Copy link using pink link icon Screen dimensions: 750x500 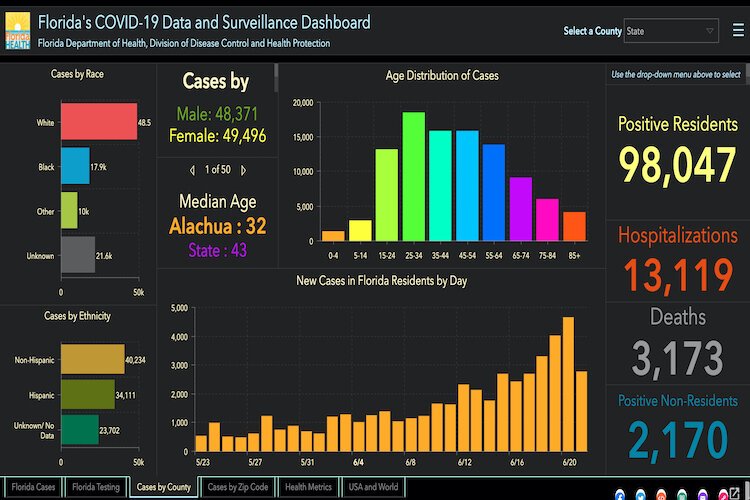(x=723, y=495)
